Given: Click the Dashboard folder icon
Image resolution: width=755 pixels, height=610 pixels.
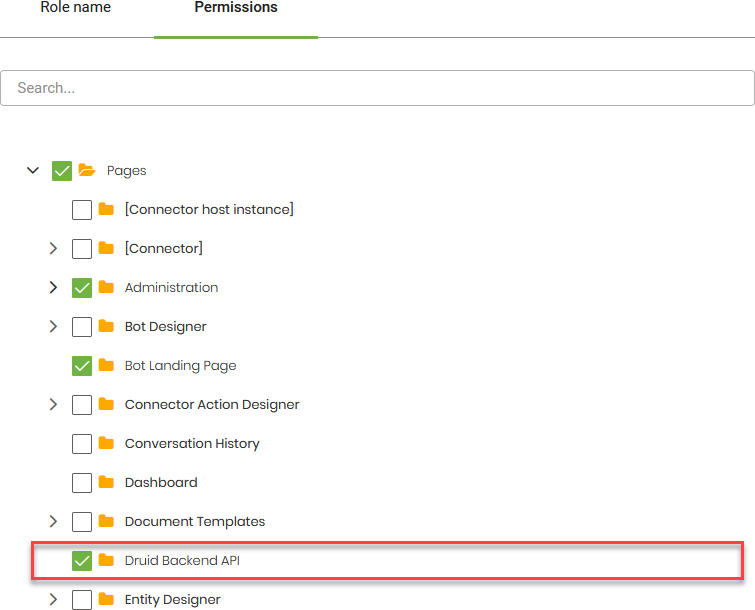Looking at the screenshot, I should click(x=106, y=483).
